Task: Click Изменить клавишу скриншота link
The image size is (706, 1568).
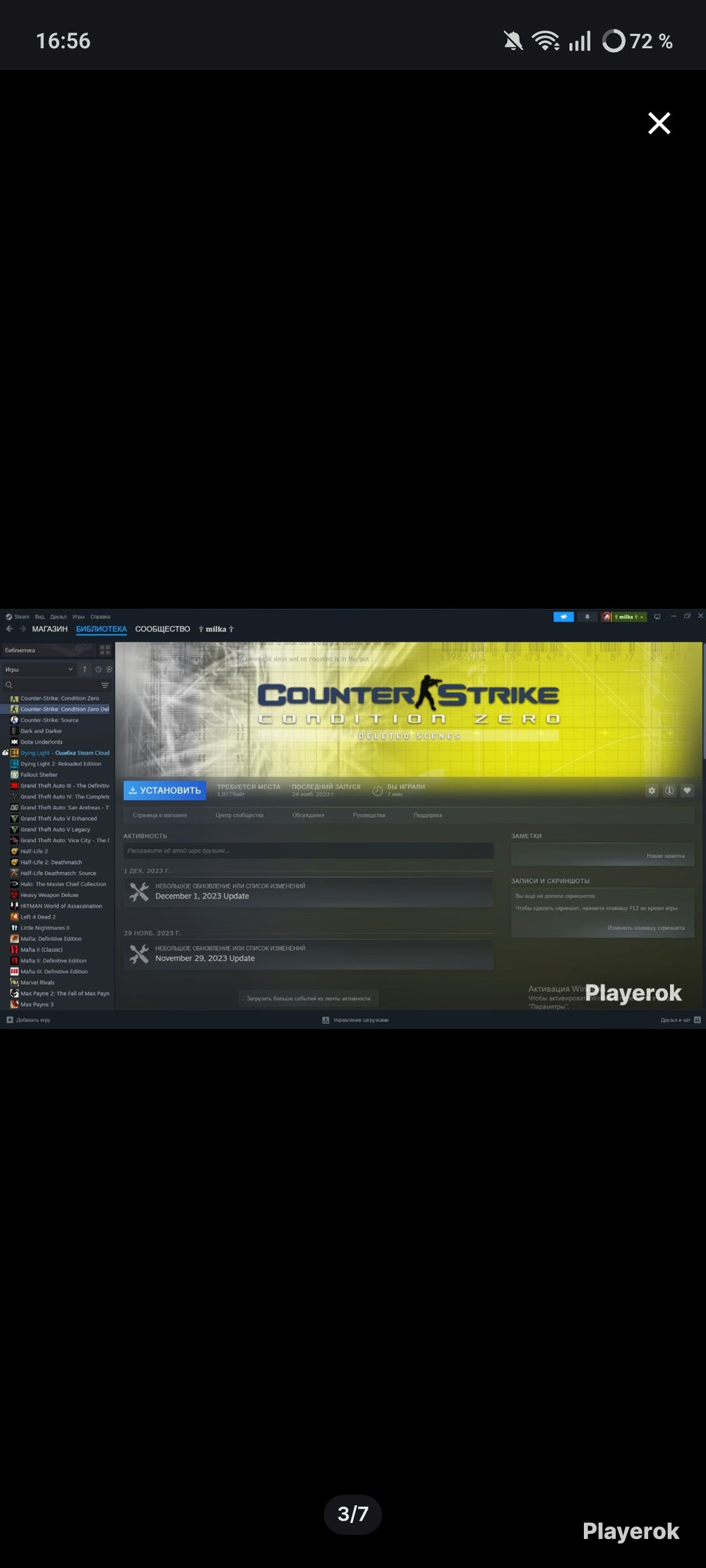Action: pyautogui.click(x=646, y=928)
